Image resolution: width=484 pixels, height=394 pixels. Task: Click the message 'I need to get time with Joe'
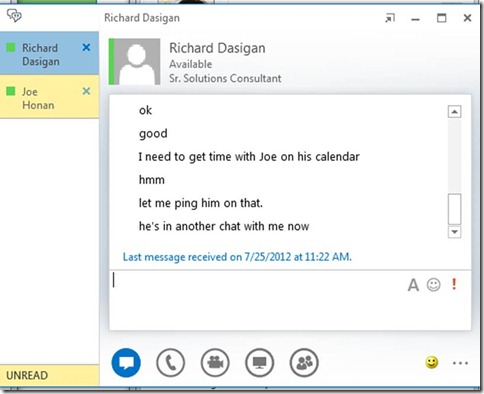tap(249, 157)
